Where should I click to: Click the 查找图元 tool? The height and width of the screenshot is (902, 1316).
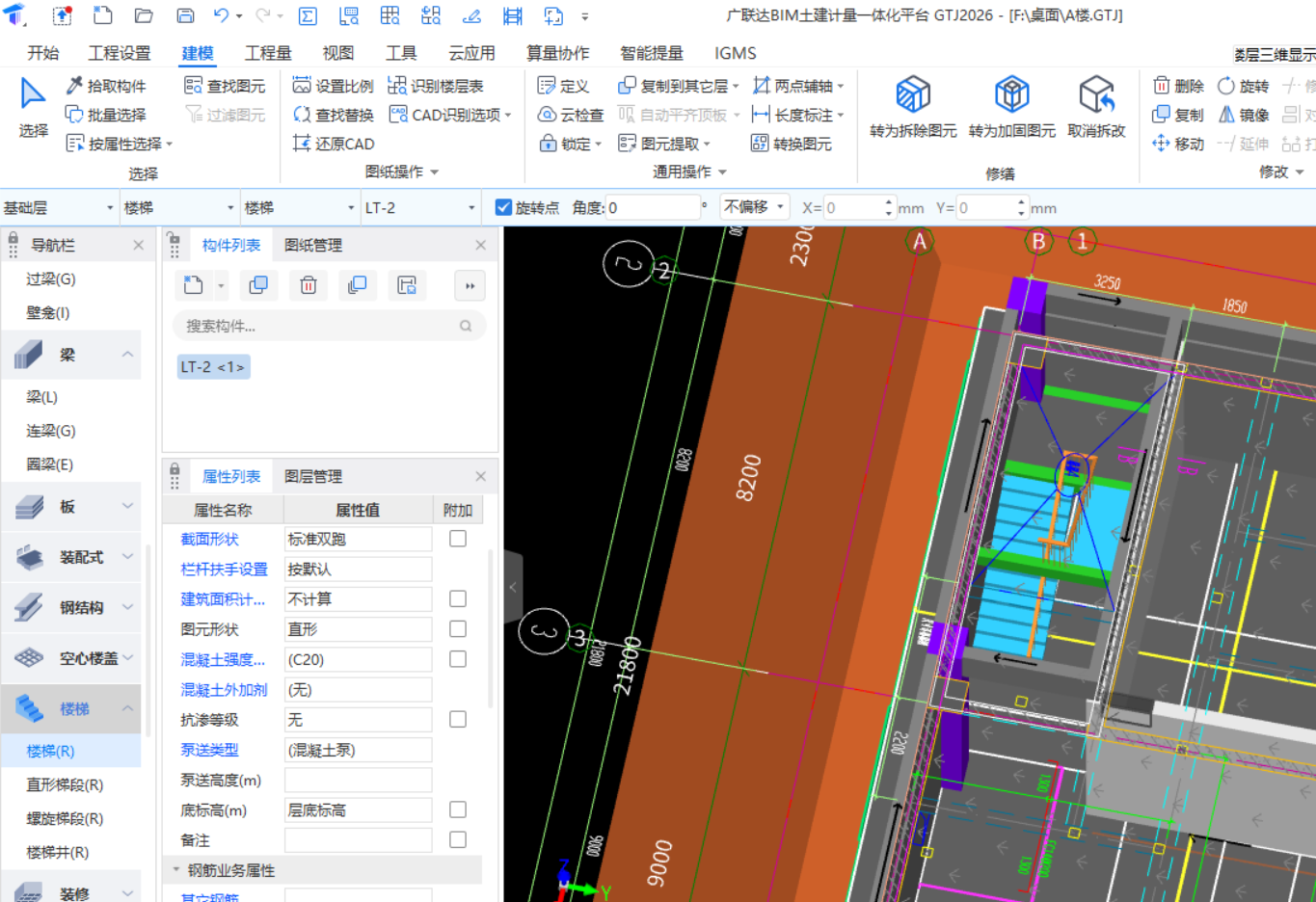pos(225,86)
